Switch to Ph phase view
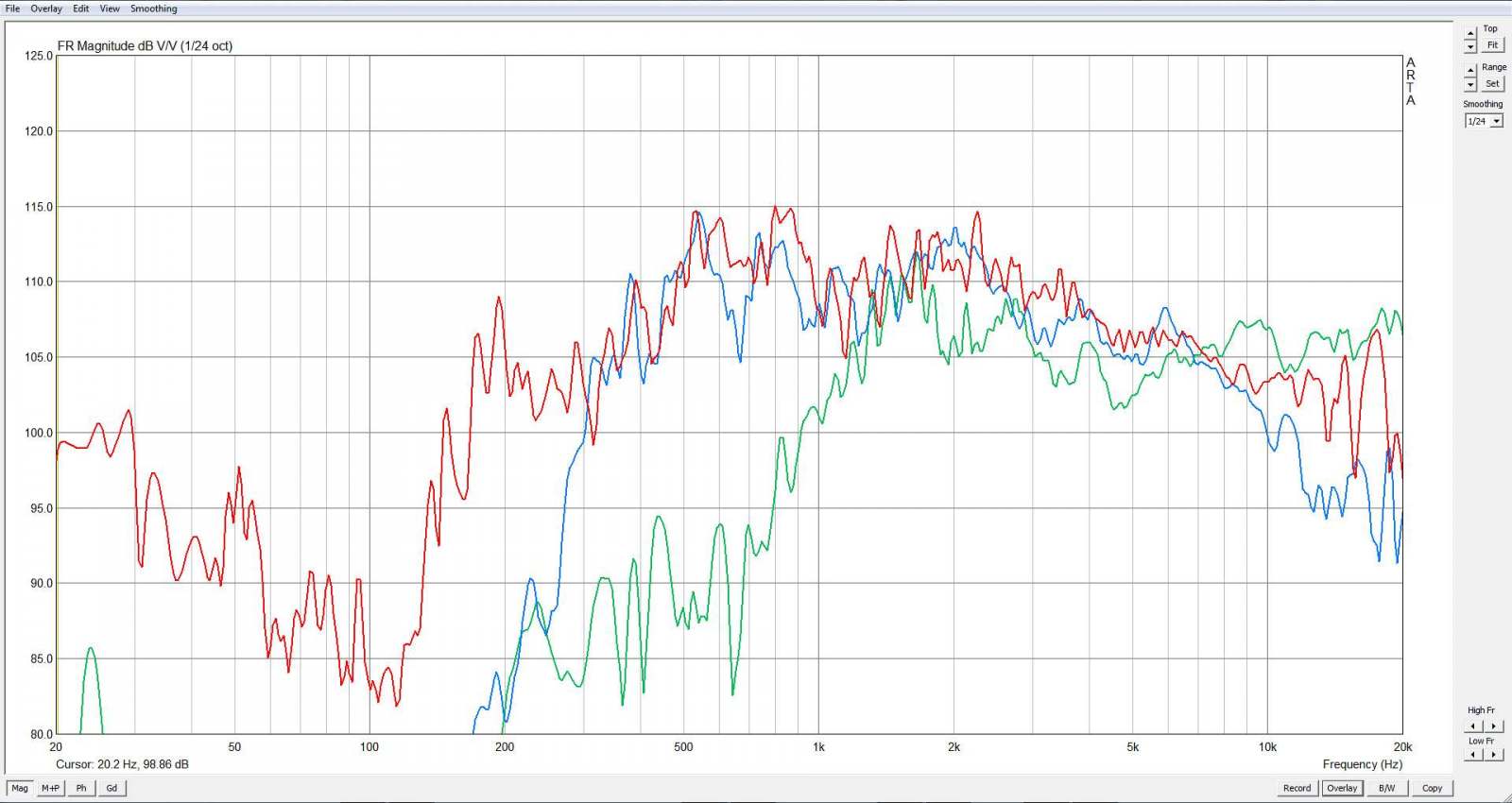This screenshot has height=803, width=1512. coord(81,788)
